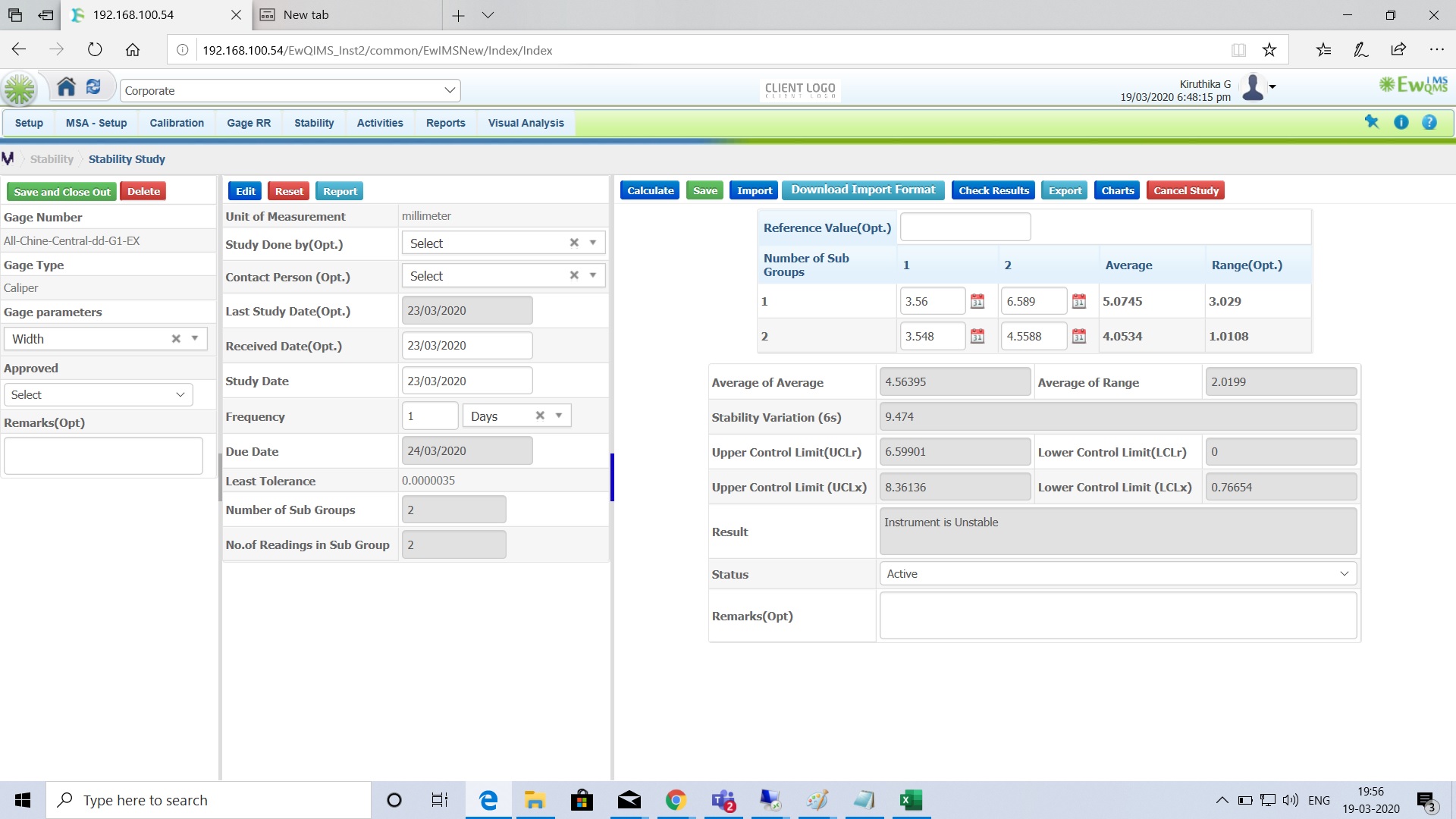1456x819 pixels.
Task: Click the Calculate button
Action: (651, 190)
